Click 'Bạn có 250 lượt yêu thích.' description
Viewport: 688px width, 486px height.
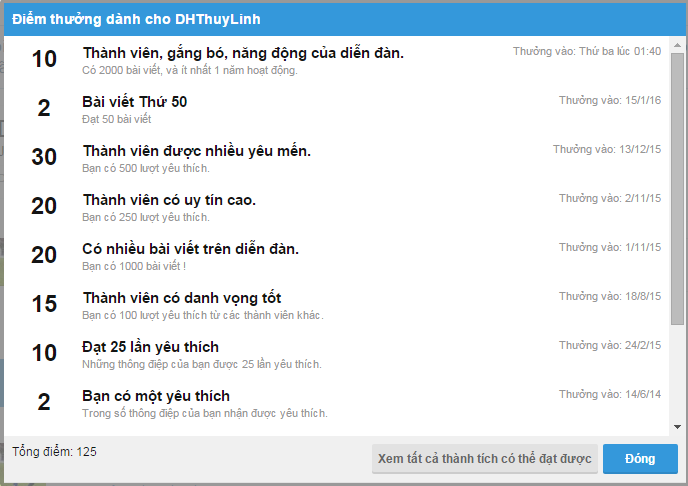146,218
